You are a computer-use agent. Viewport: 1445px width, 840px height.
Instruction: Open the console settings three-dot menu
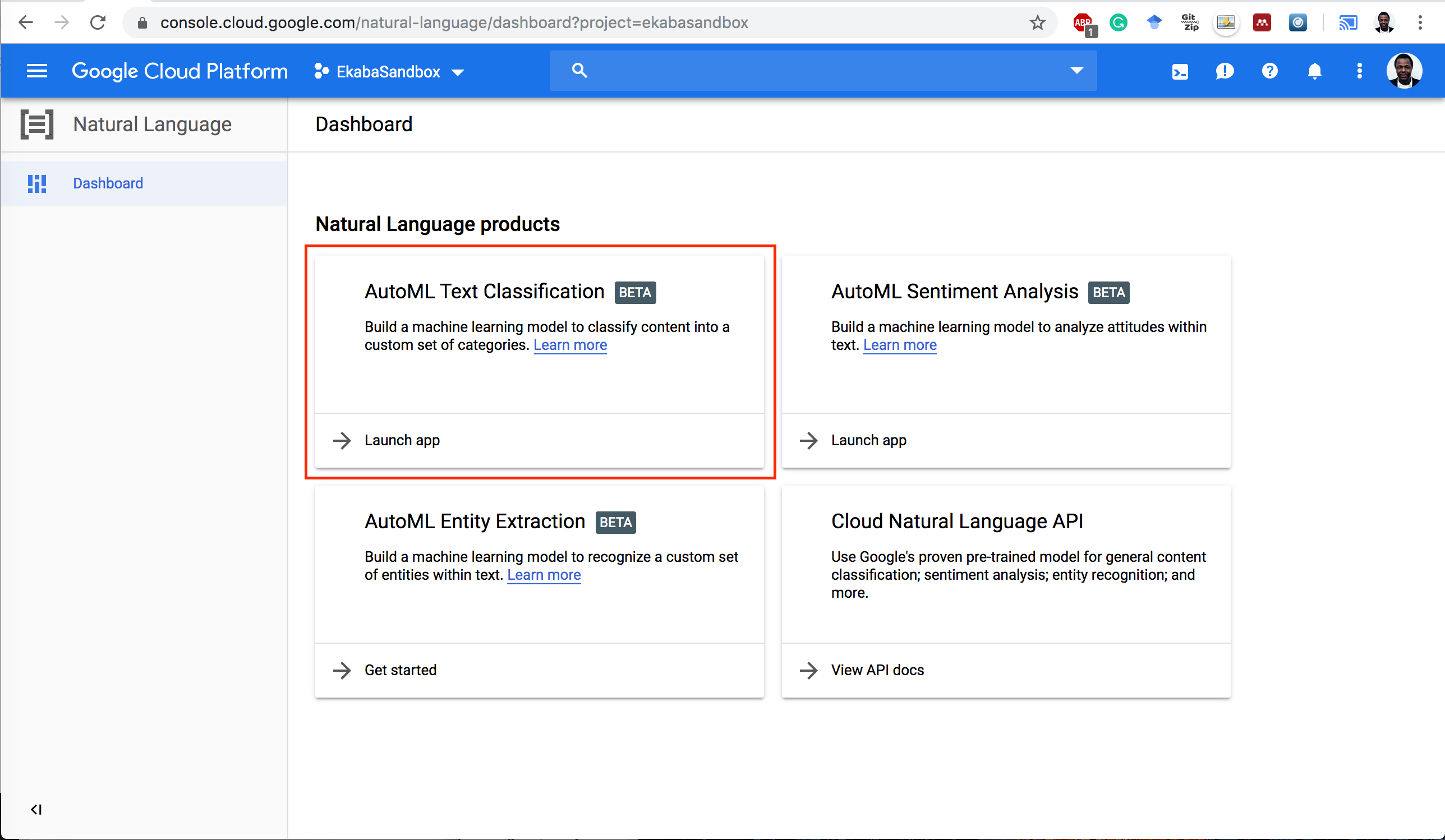coord(1359,71)
